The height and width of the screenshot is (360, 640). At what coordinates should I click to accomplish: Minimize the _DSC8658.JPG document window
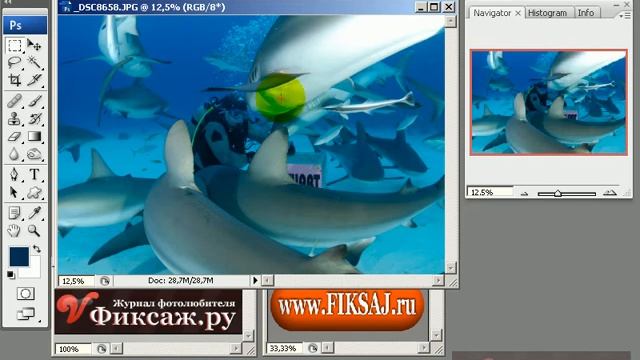(x=421, y=7)
